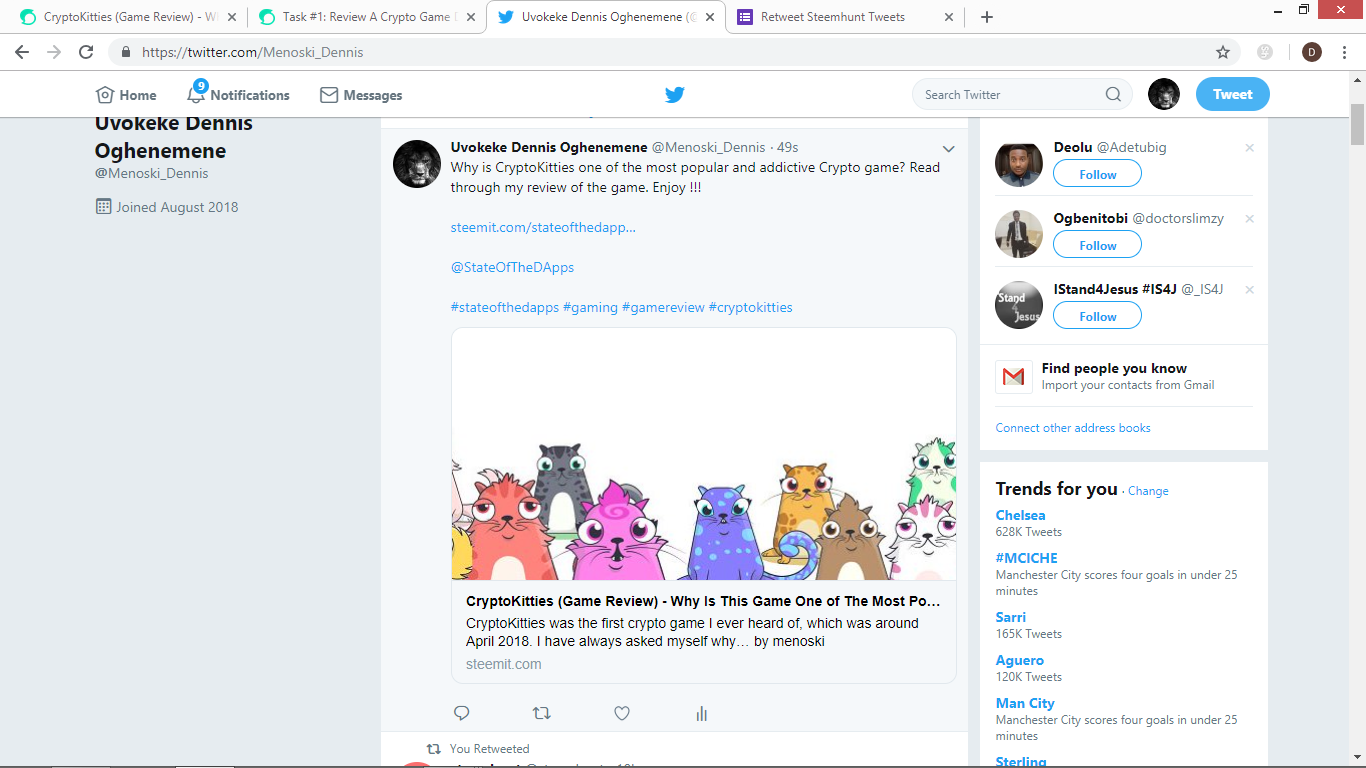Change trends via the Change link
The width and height of the screenshot is (1366, 768).
[1148, 491]
